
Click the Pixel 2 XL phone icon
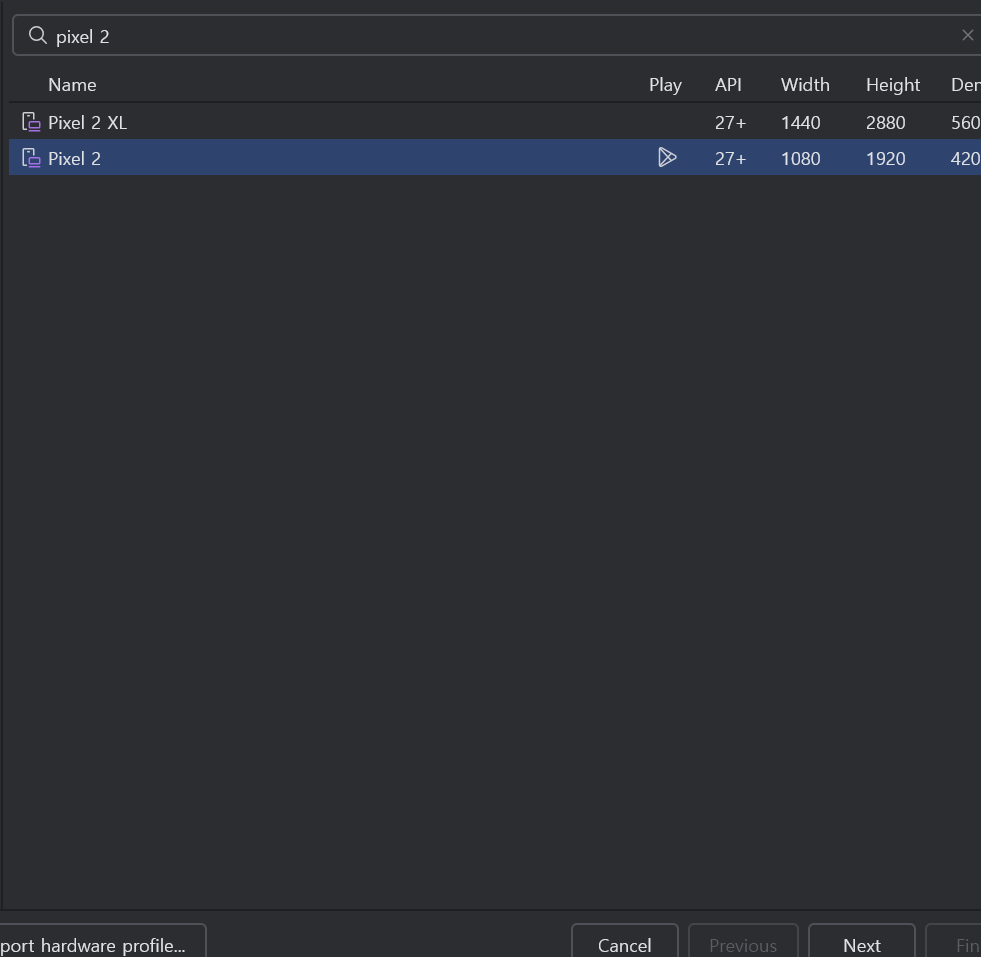point(31,122)
